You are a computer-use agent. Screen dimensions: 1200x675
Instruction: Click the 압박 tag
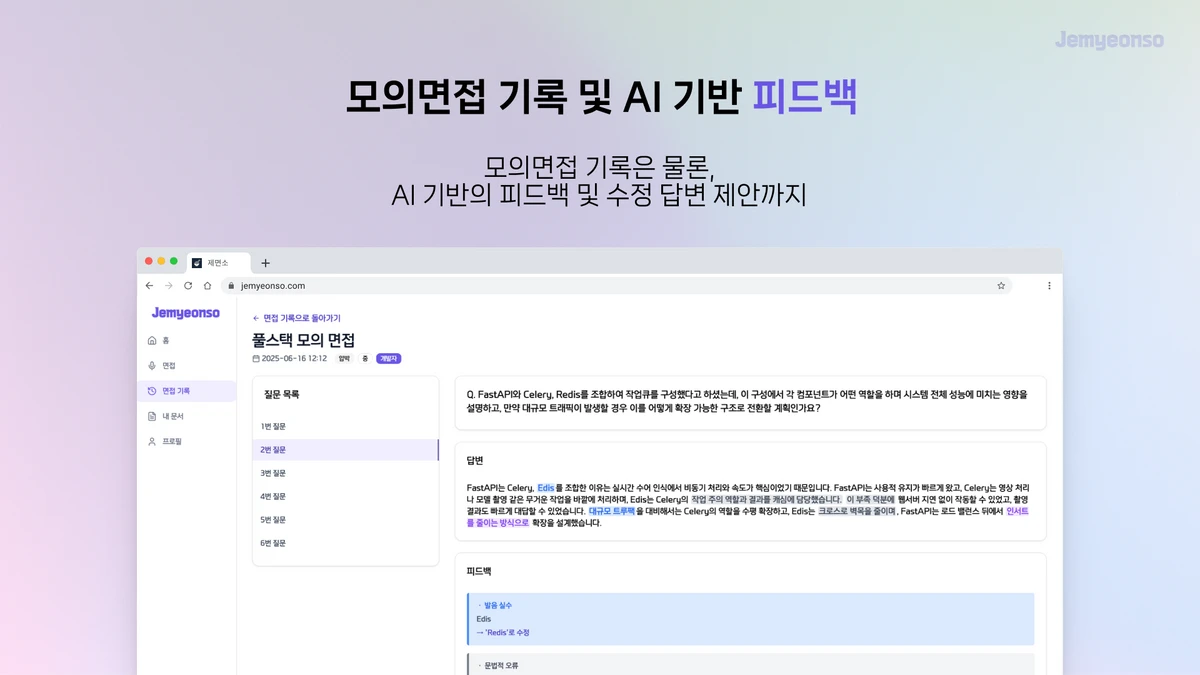(344, 358)
